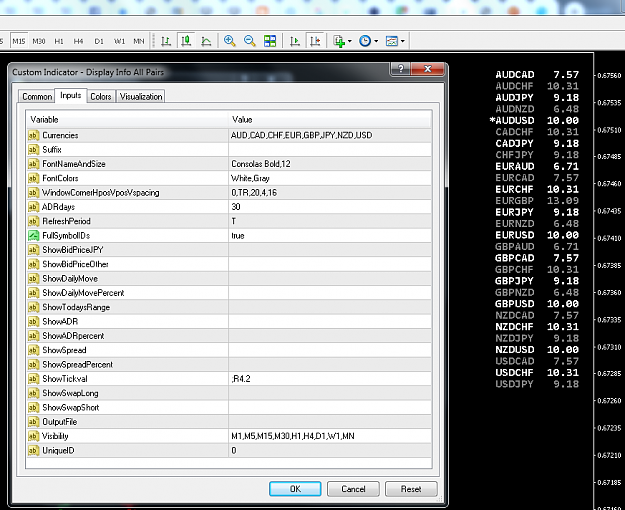The height and width of the screenshot is (510, 625).
Task: Switch chart to H4 timeframe
Action: click(x=79, y=41)
